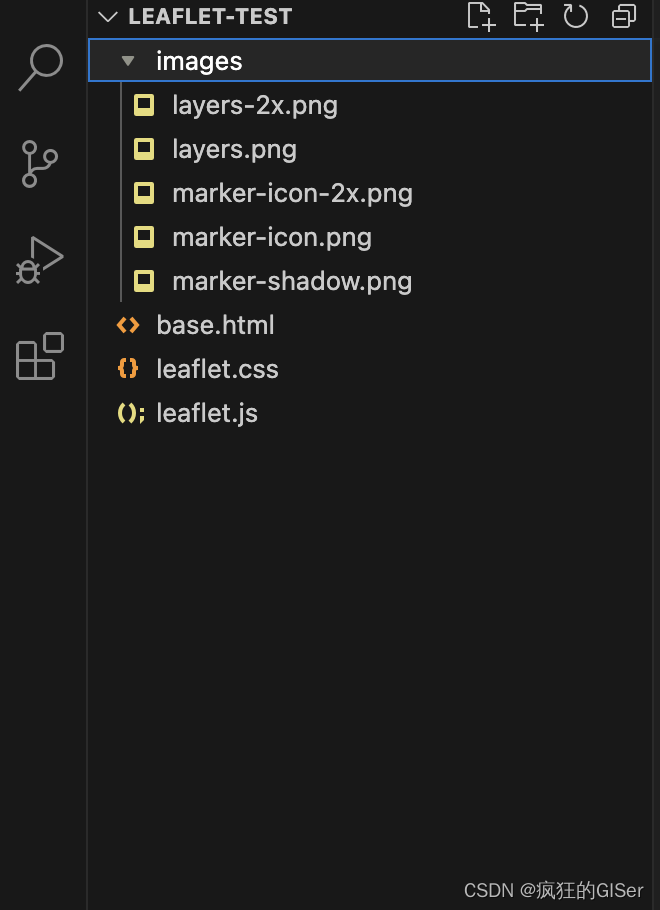
Task: Select the leaflet.css stylesheet
Action: [x=217, y=369]
